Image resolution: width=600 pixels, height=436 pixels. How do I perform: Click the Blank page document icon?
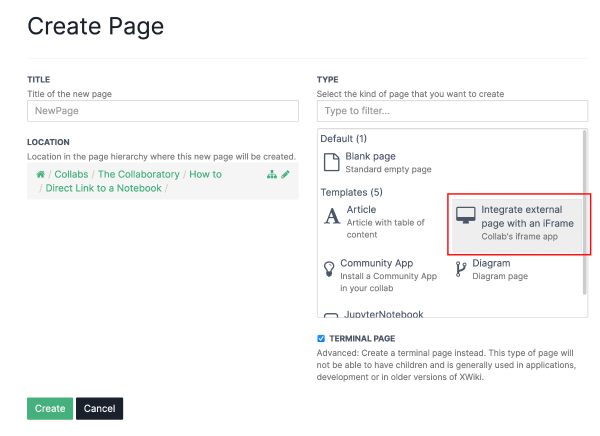pos(331,162)
